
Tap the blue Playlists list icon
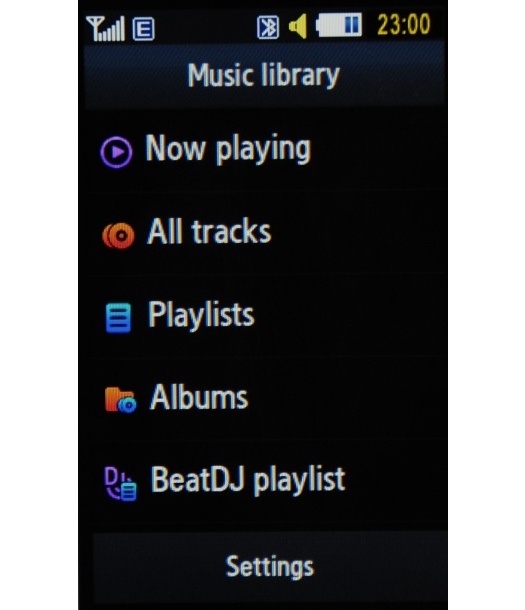118,319
